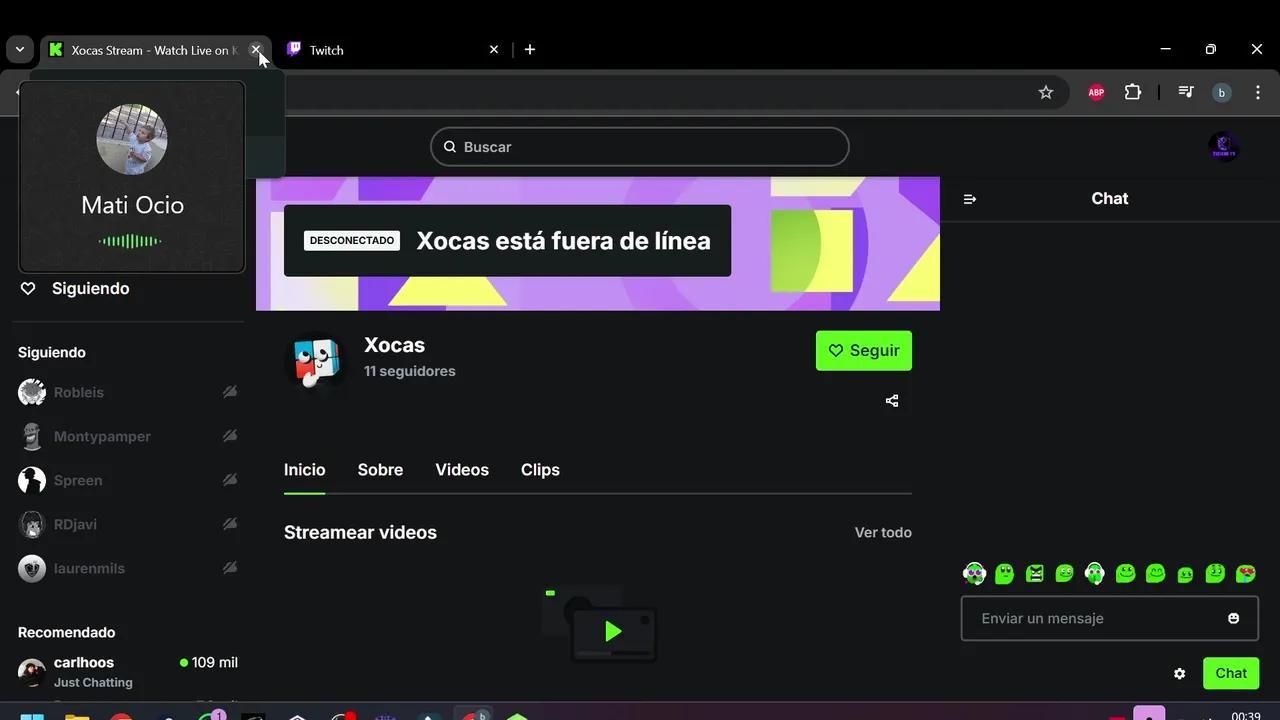Screen dimensions: 1280x720
Task: Switch to the Sobre tab
Action: [380, 470]
